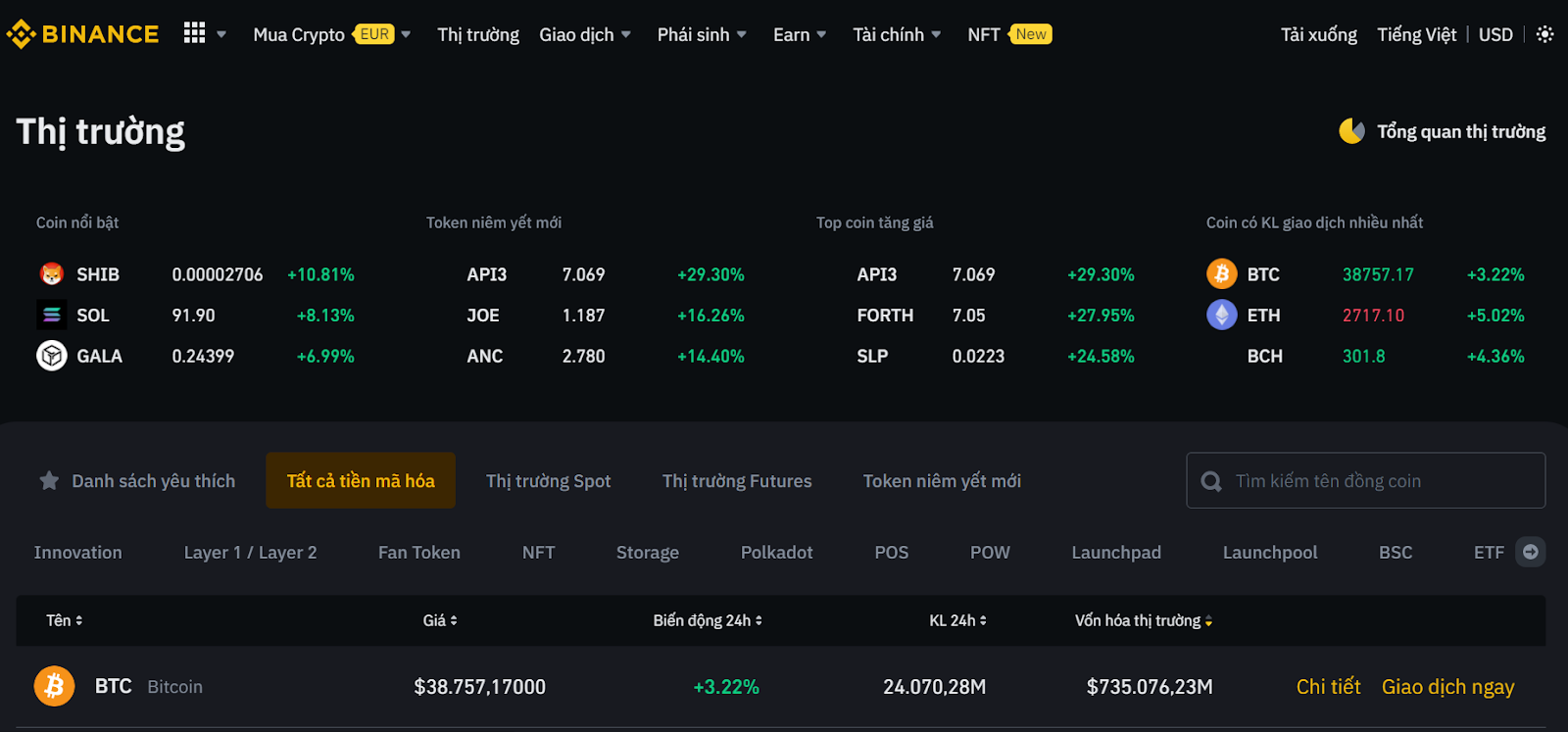
Task: Click the GALA coin icon
Action: tap(52, 356)
